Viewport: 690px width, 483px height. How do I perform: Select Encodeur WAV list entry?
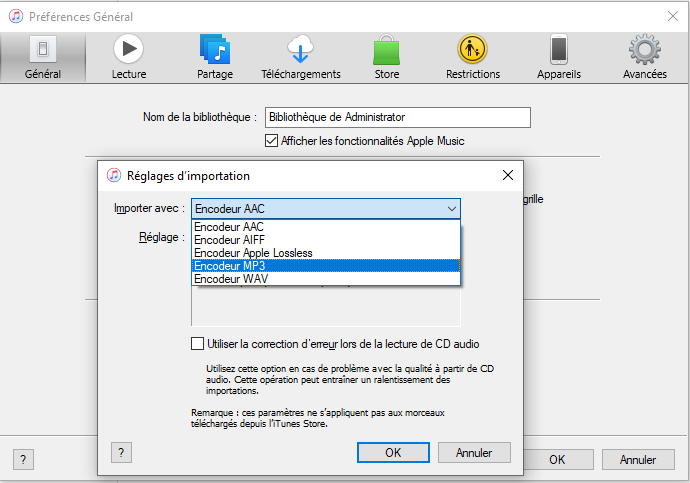325,279
